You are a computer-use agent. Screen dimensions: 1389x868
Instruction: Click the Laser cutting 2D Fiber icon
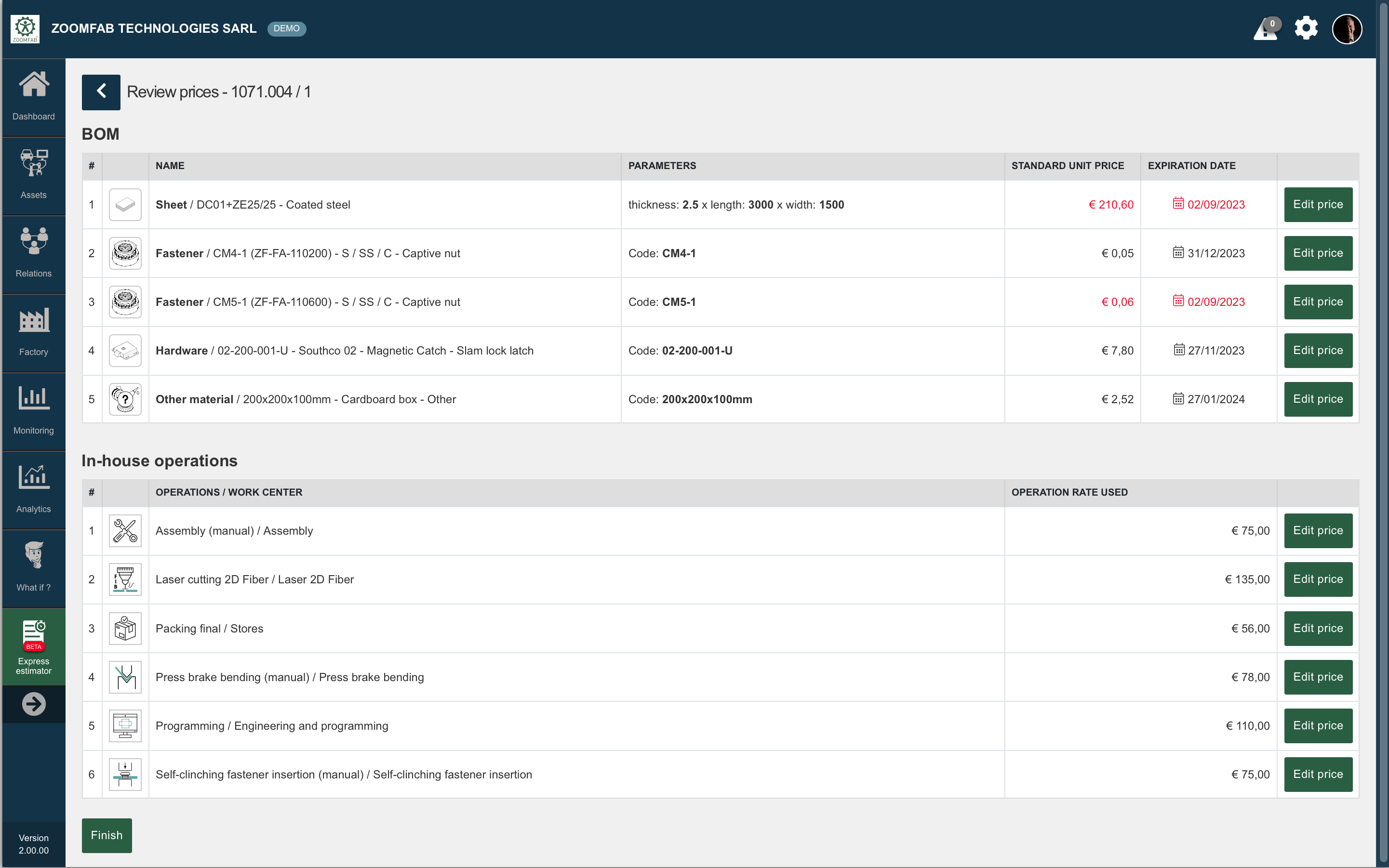[x=125, y=579]
